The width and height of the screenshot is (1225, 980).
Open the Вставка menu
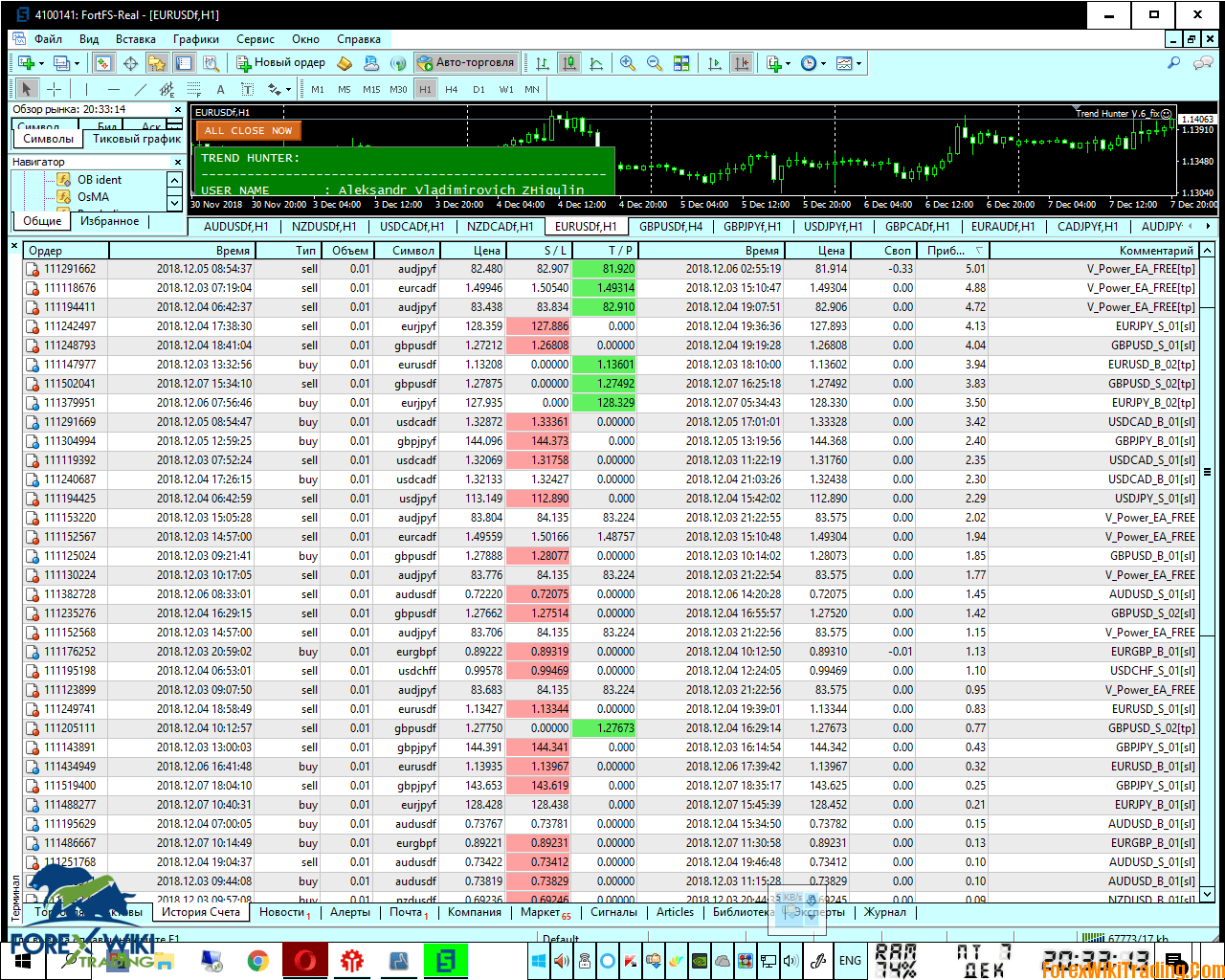(135, 39)
